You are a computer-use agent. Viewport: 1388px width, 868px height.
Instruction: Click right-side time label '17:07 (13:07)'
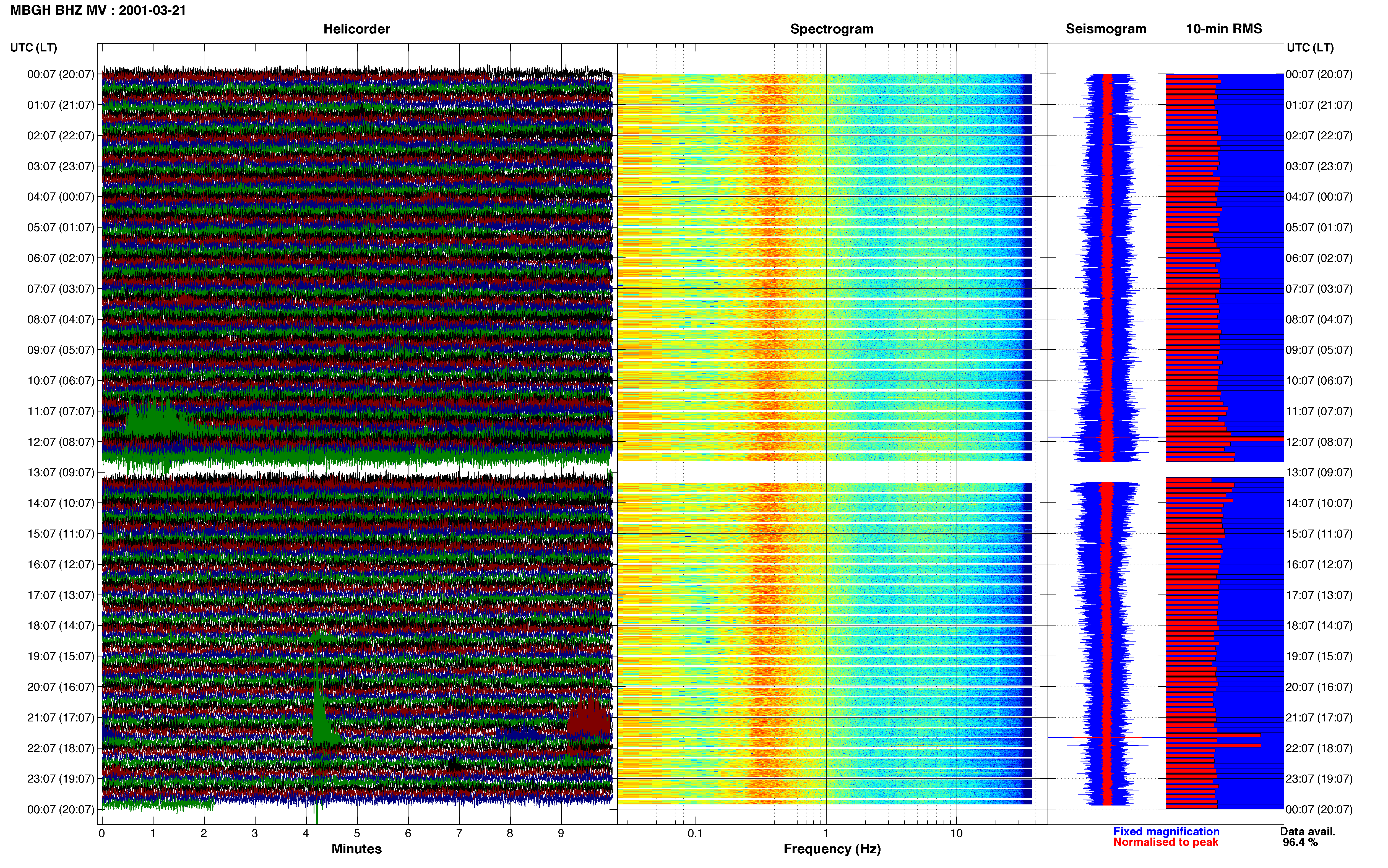[1319, 595]
